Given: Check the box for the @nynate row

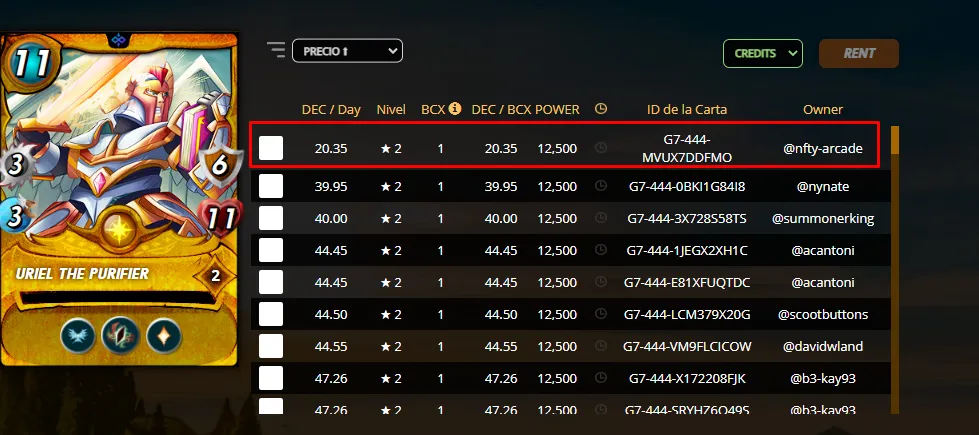Looking at the screenshot, I should coord(271,186).
